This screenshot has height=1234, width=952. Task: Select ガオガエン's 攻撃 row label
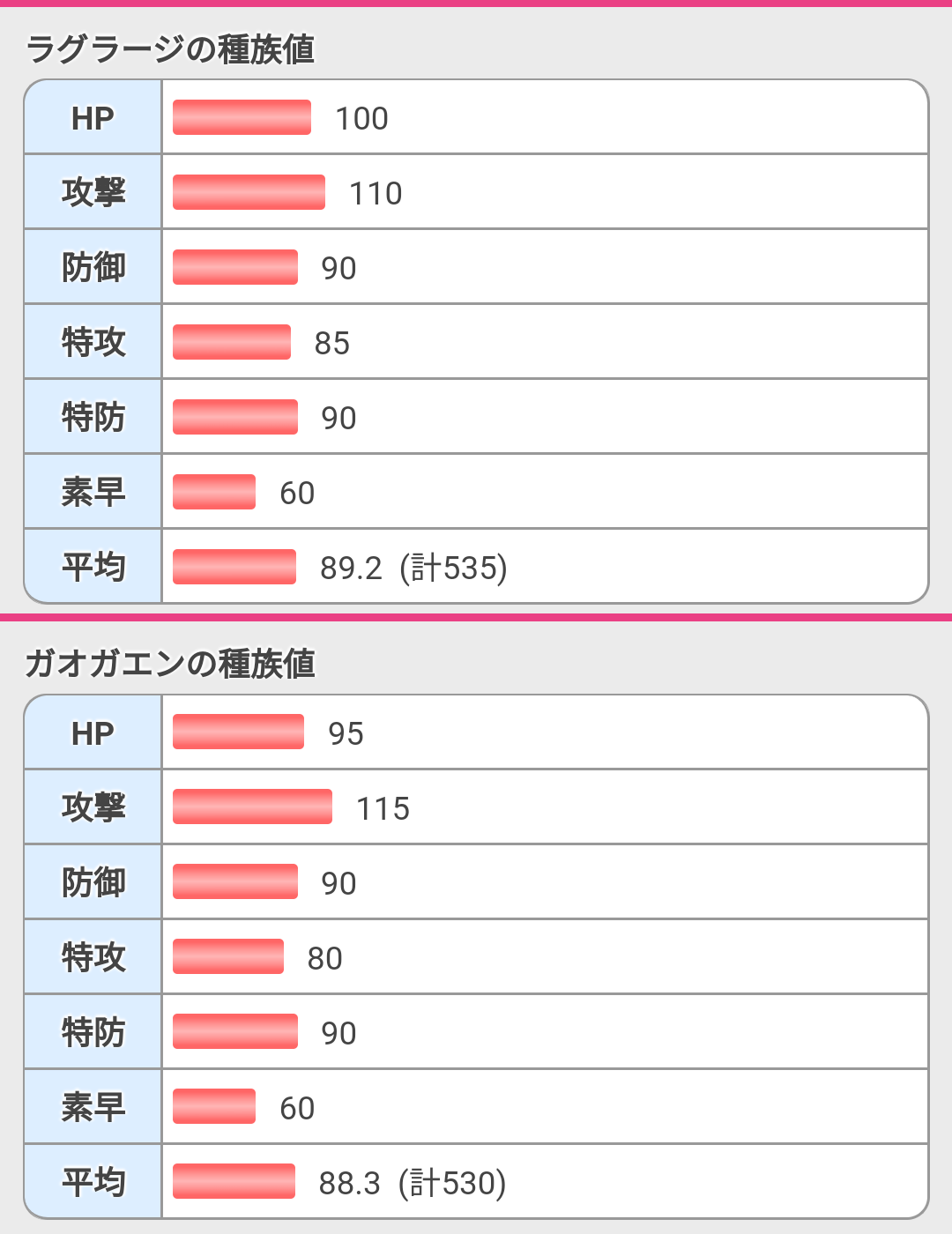[x=93, y=807]
